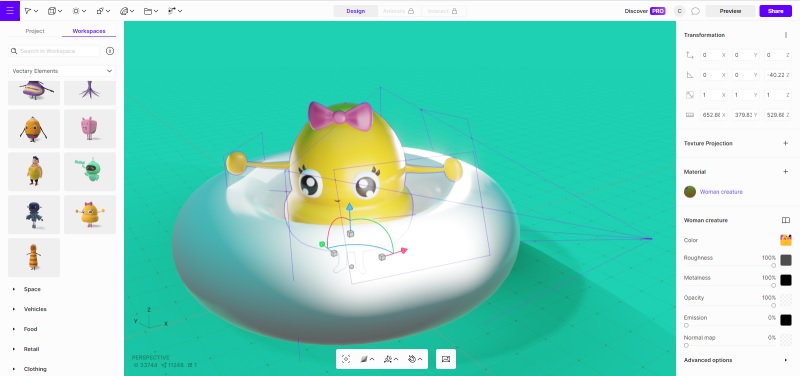
Task: Click the workspace info circle icon
Action: (x=110, y=51)
